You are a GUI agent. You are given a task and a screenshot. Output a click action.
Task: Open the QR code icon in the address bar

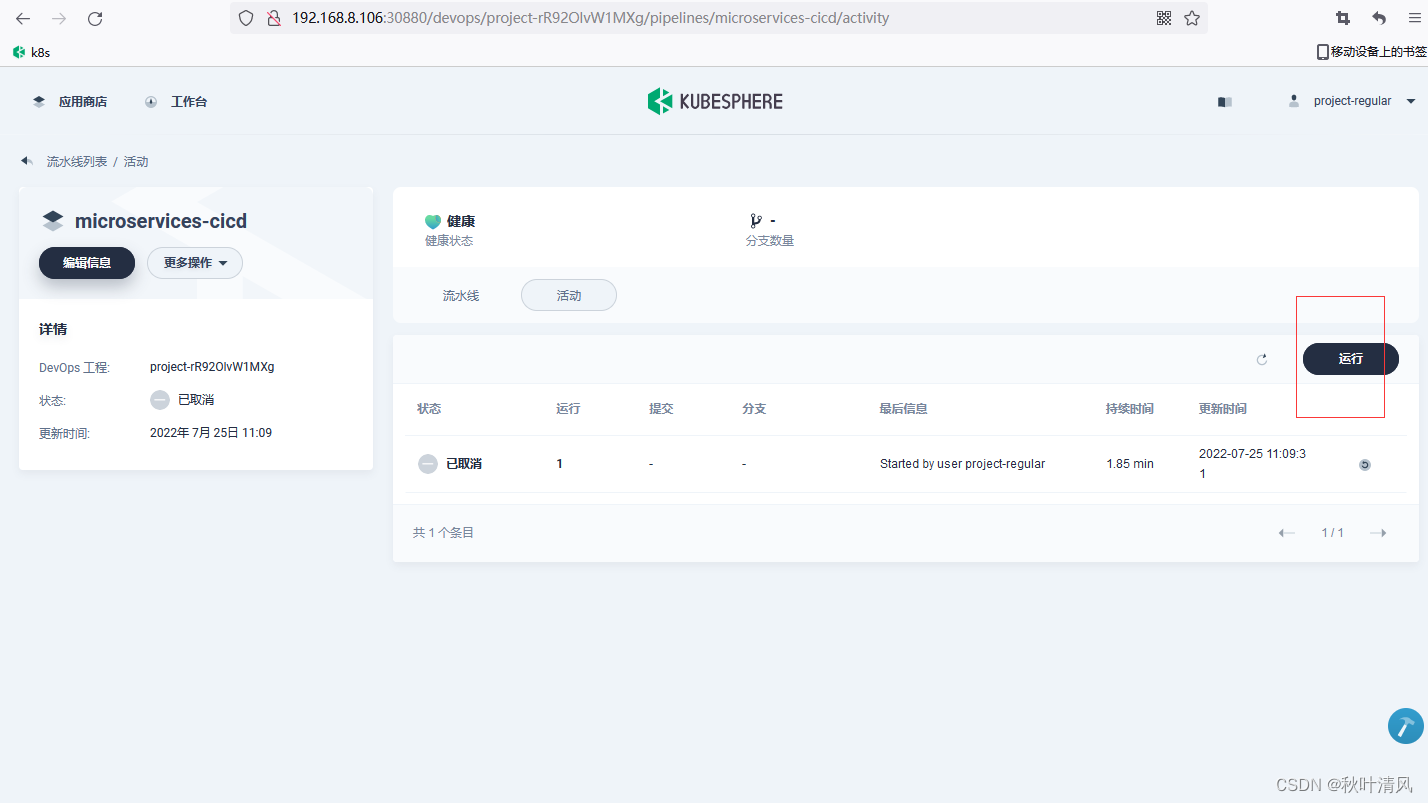(x=1163, y=18)
